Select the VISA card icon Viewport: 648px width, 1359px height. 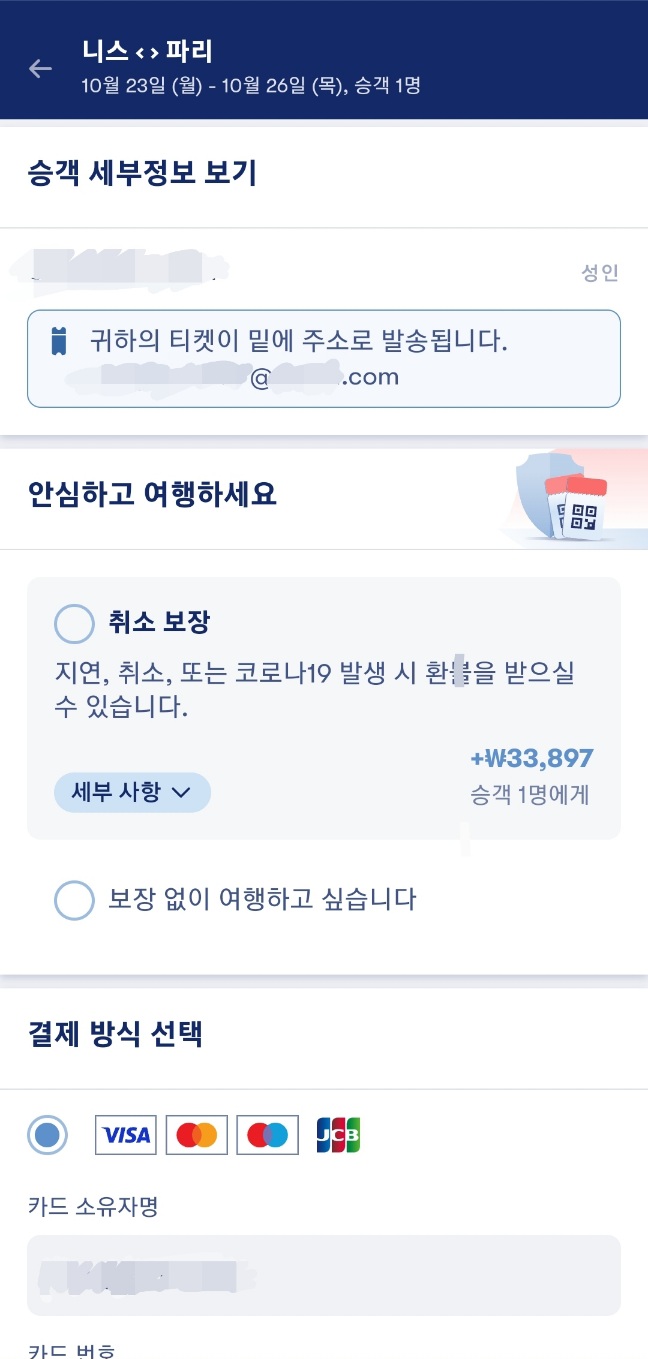click(x=125, y=1134)
